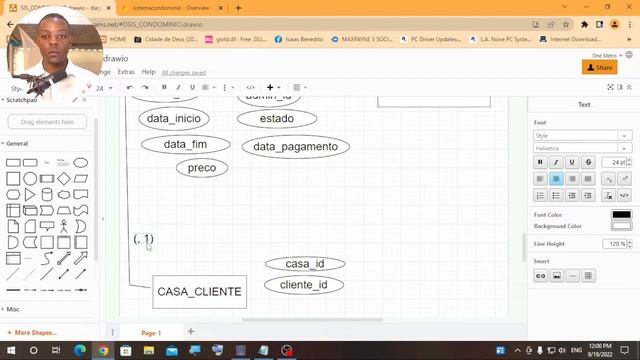The width and height of the screenshot is (640, 360).
Task: Collapse the General shapes section
Action: point(15,144)
